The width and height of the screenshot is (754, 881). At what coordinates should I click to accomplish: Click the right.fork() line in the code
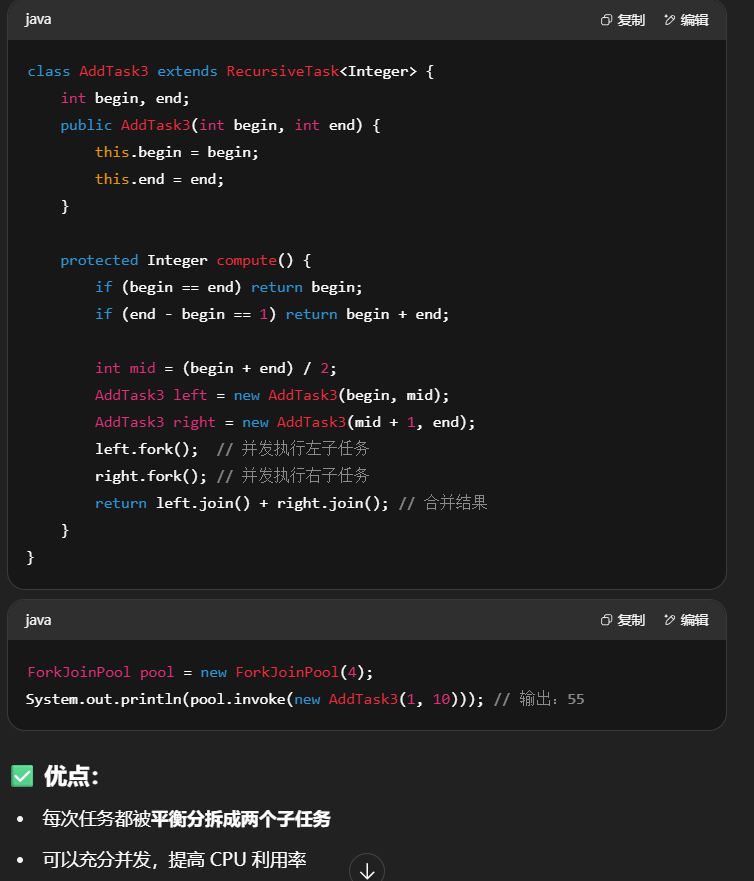(150, 476)
